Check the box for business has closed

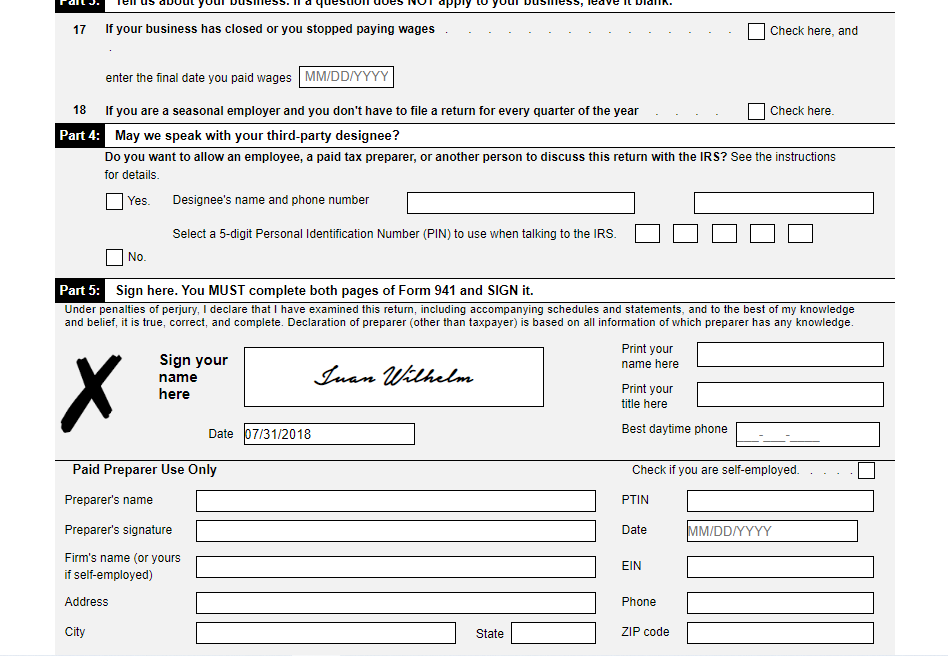click(756, 31)
